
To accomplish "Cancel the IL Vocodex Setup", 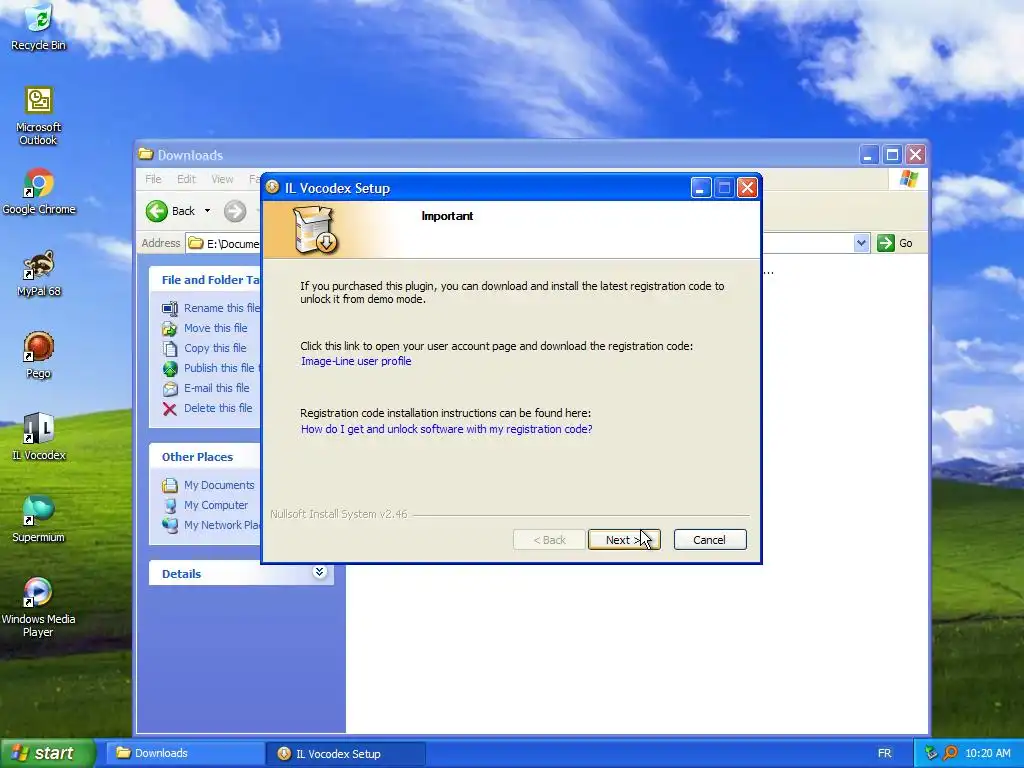I will pyautogui.click(x=710, y=539).
